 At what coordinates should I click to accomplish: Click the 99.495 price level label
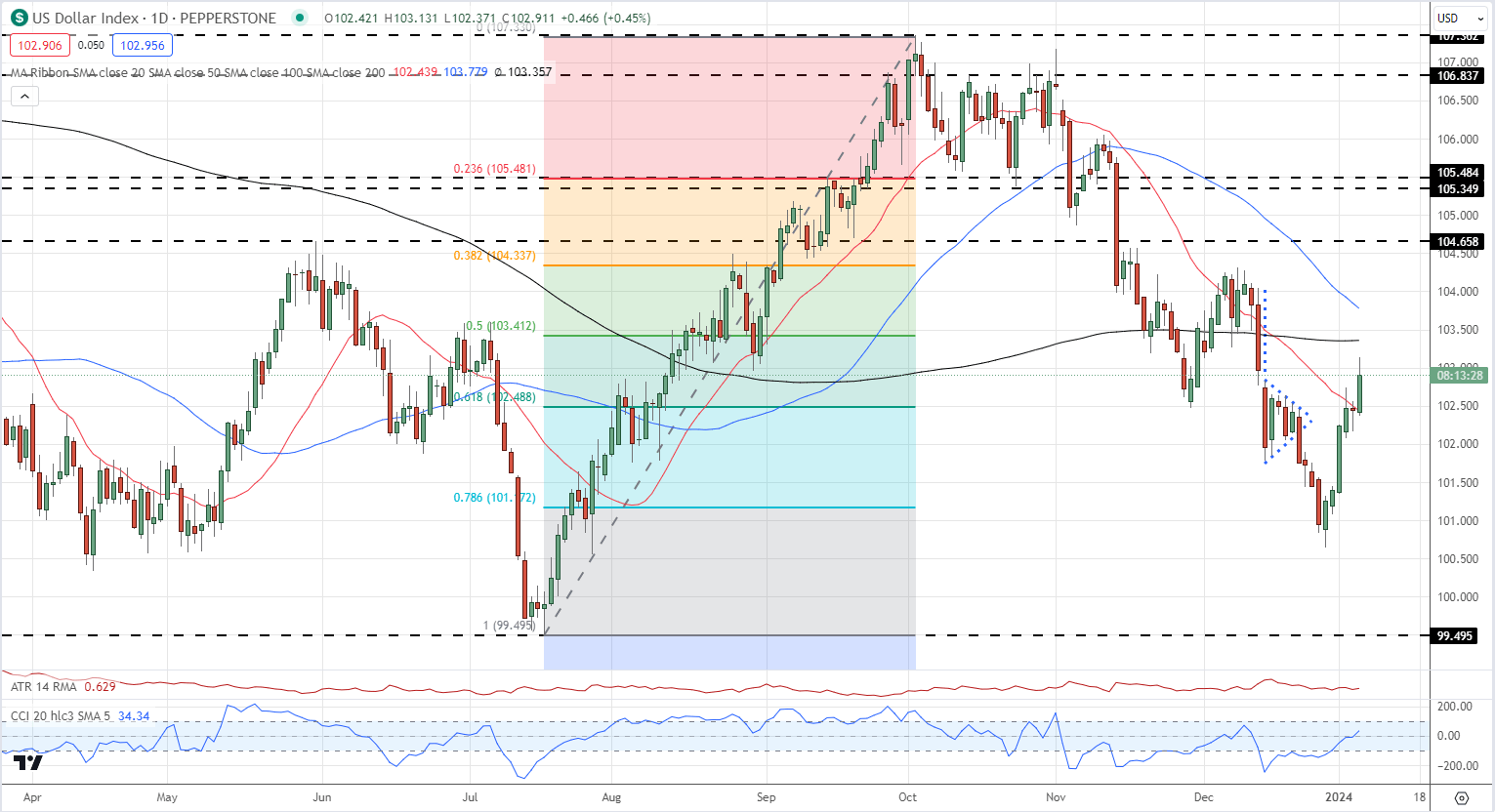click(x=1455, y=636)
